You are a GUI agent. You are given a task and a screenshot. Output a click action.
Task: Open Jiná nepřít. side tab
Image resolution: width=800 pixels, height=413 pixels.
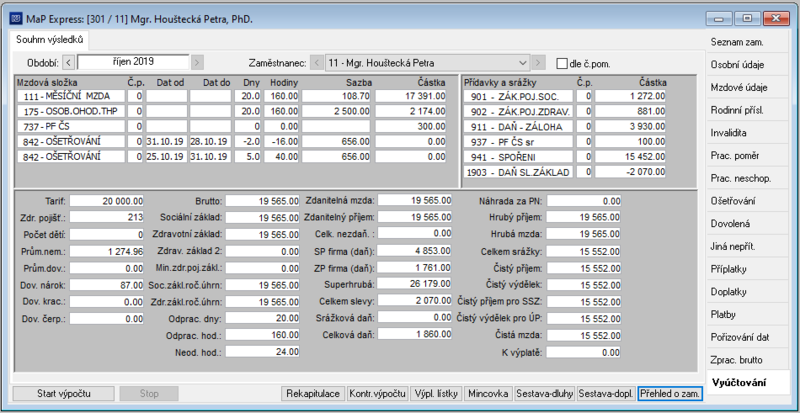748,247
